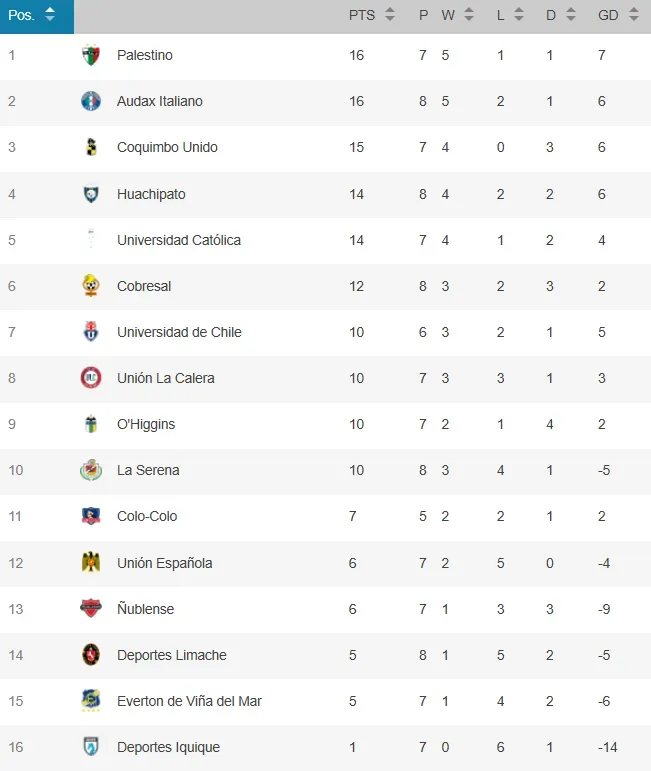Open the O'Higgins team name
651x771 pixels.
pos(146,424)
